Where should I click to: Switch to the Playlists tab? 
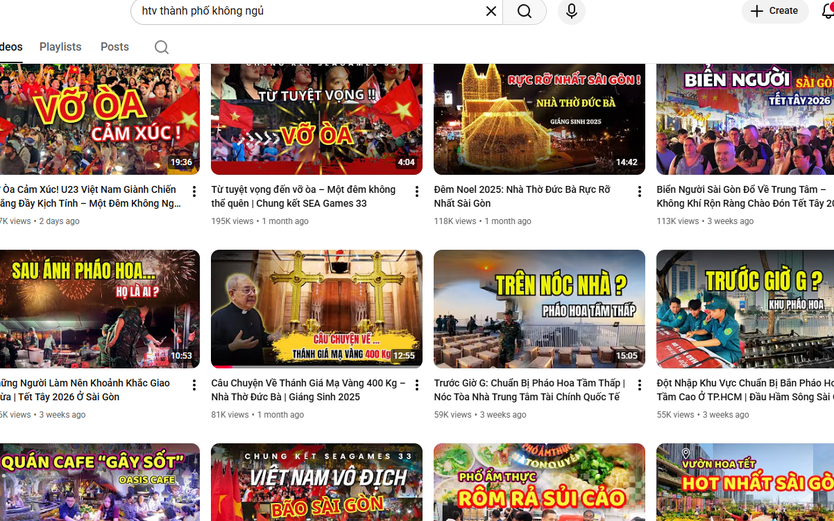tap(60, 47)
